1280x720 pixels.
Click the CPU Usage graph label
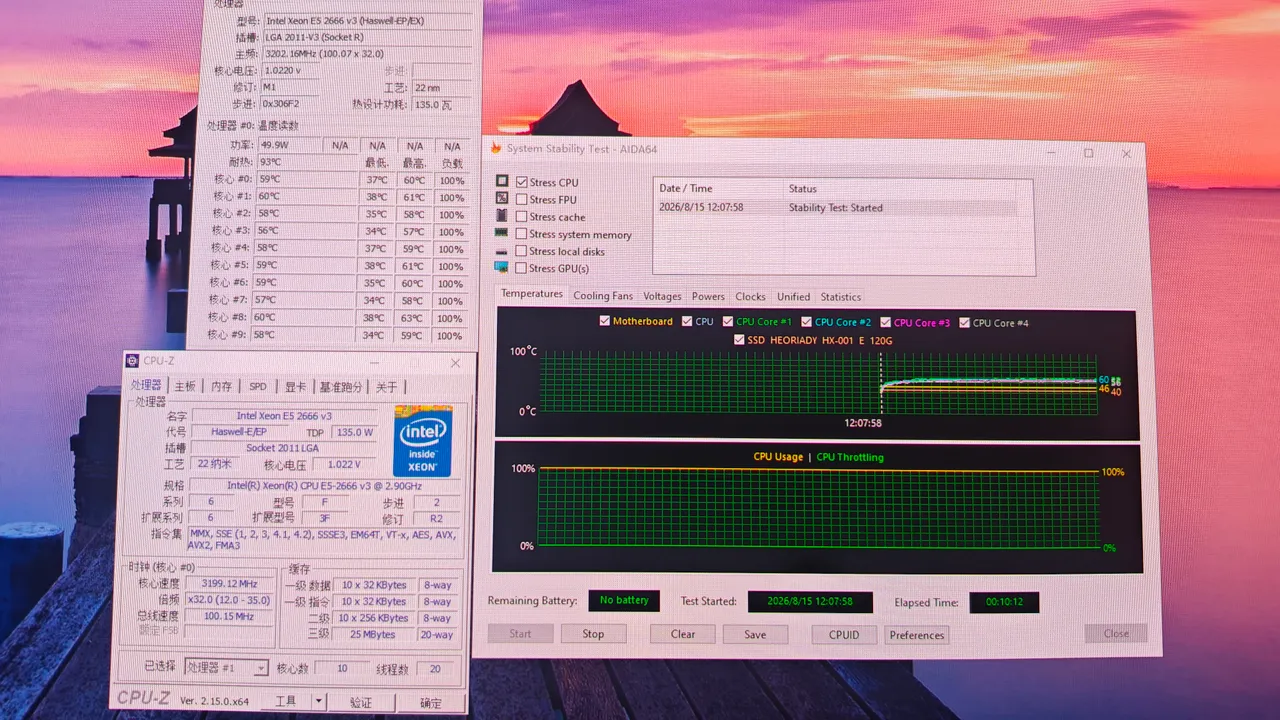(778, 457)
